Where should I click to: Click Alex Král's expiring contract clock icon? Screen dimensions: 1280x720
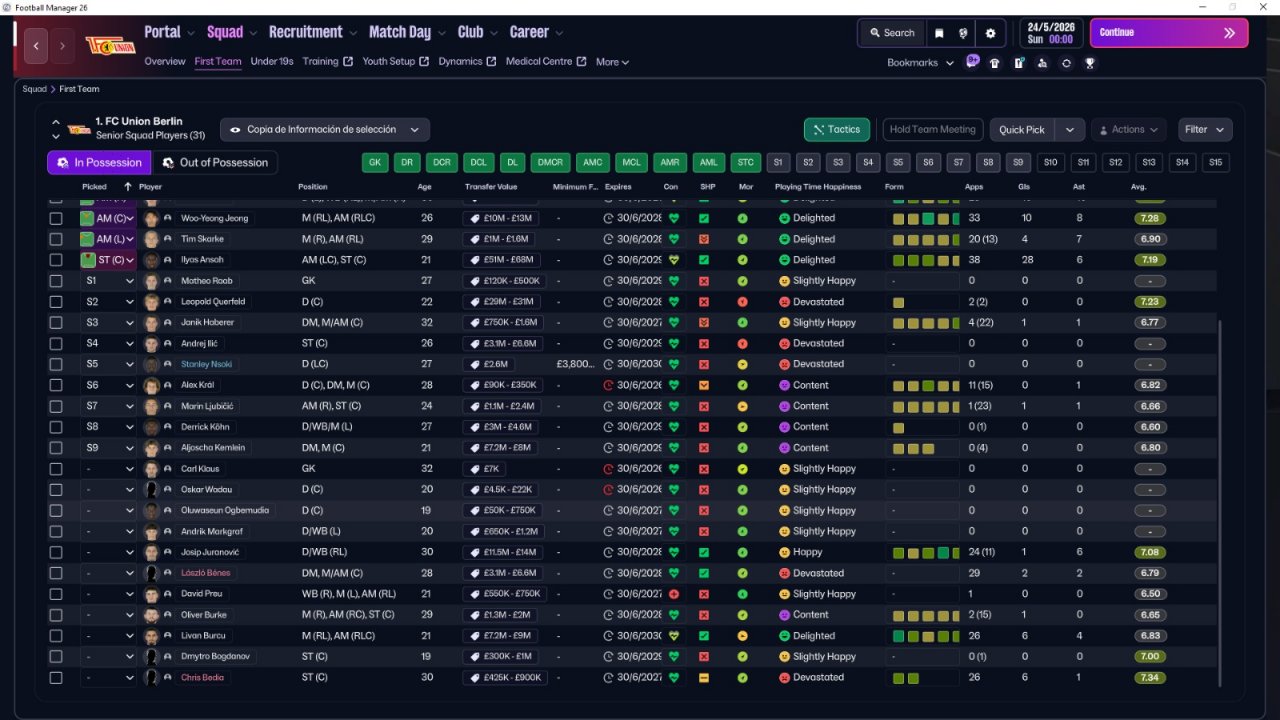click(609, 385)
